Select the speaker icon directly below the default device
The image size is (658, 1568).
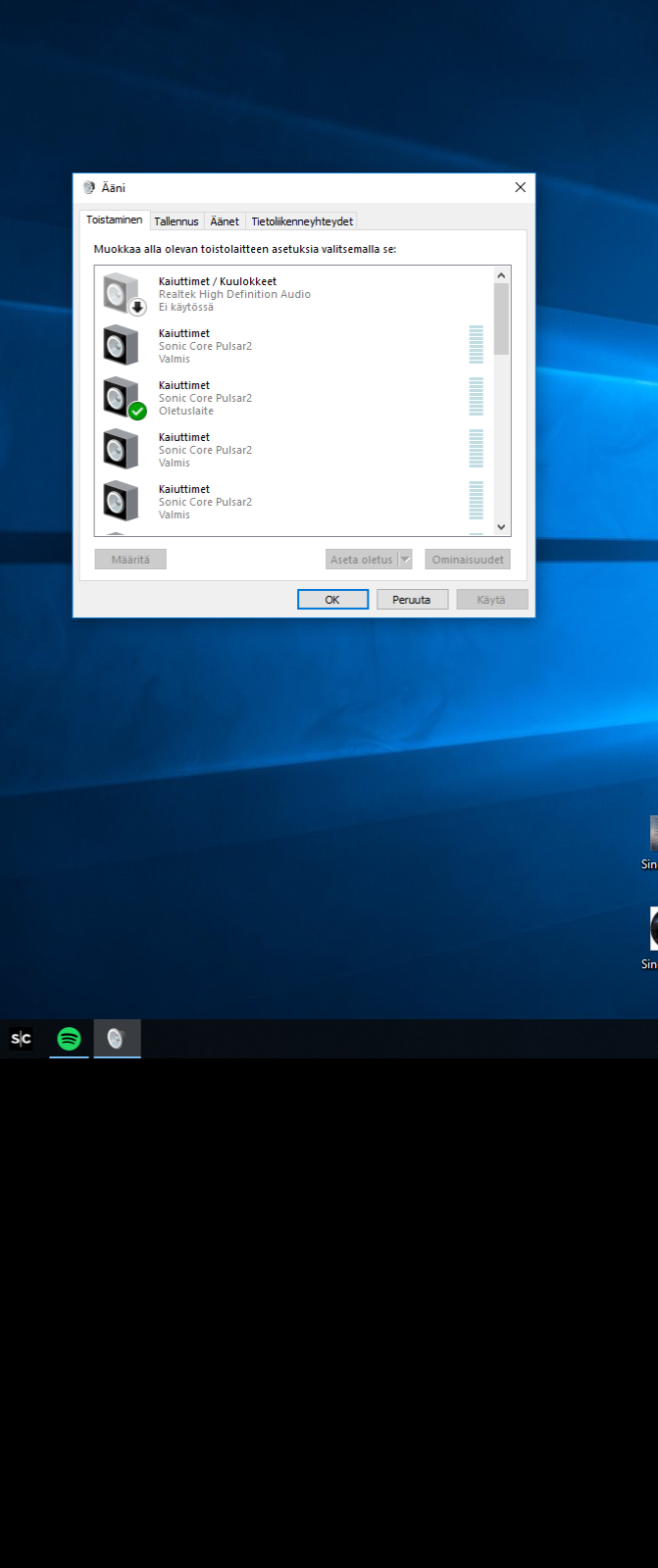click(122, 449)
